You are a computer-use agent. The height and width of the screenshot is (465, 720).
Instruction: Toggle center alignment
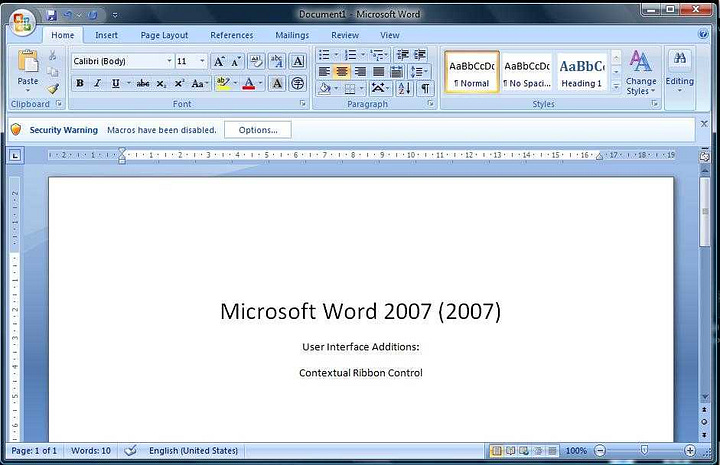[x=342, y=72]
